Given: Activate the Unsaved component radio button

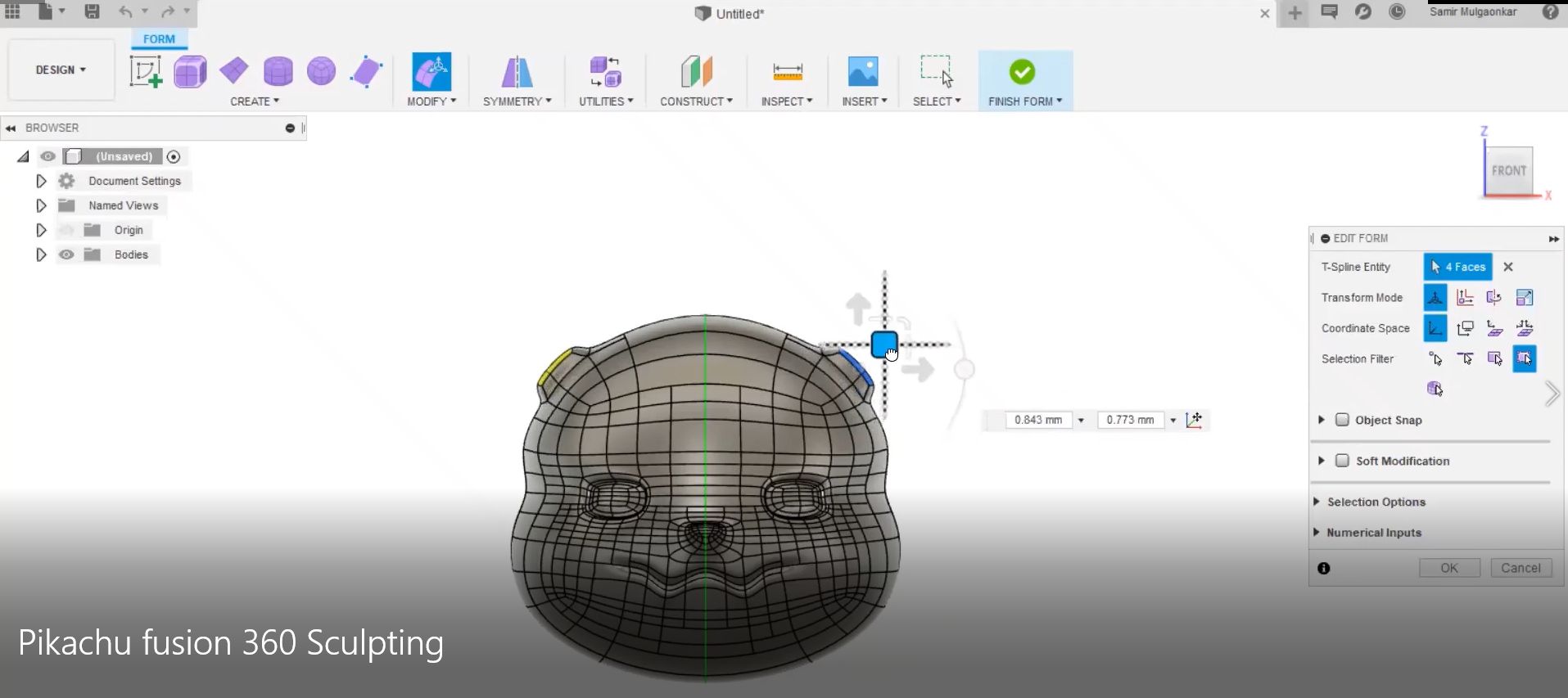Looking at the screenshot, I should (174, 156).
